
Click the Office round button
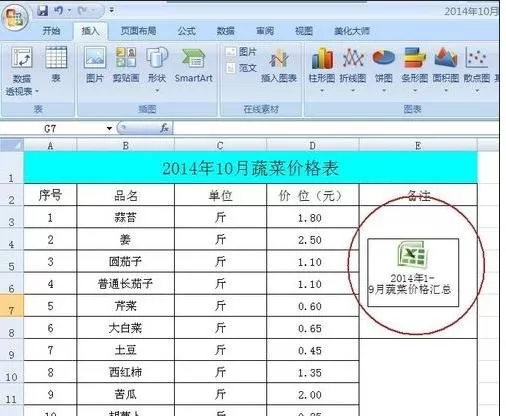click(14, 17)
